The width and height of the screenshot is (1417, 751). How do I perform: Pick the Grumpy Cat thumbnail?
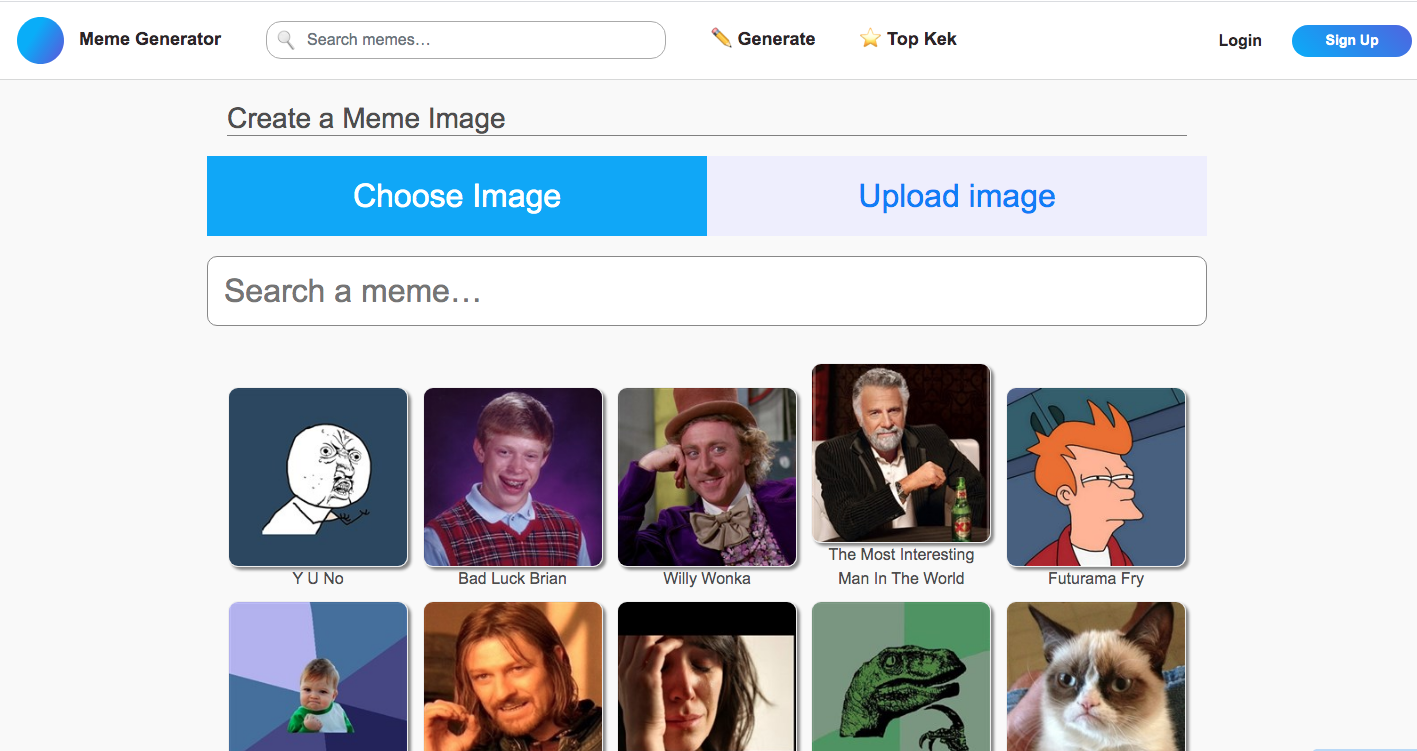1096,677
